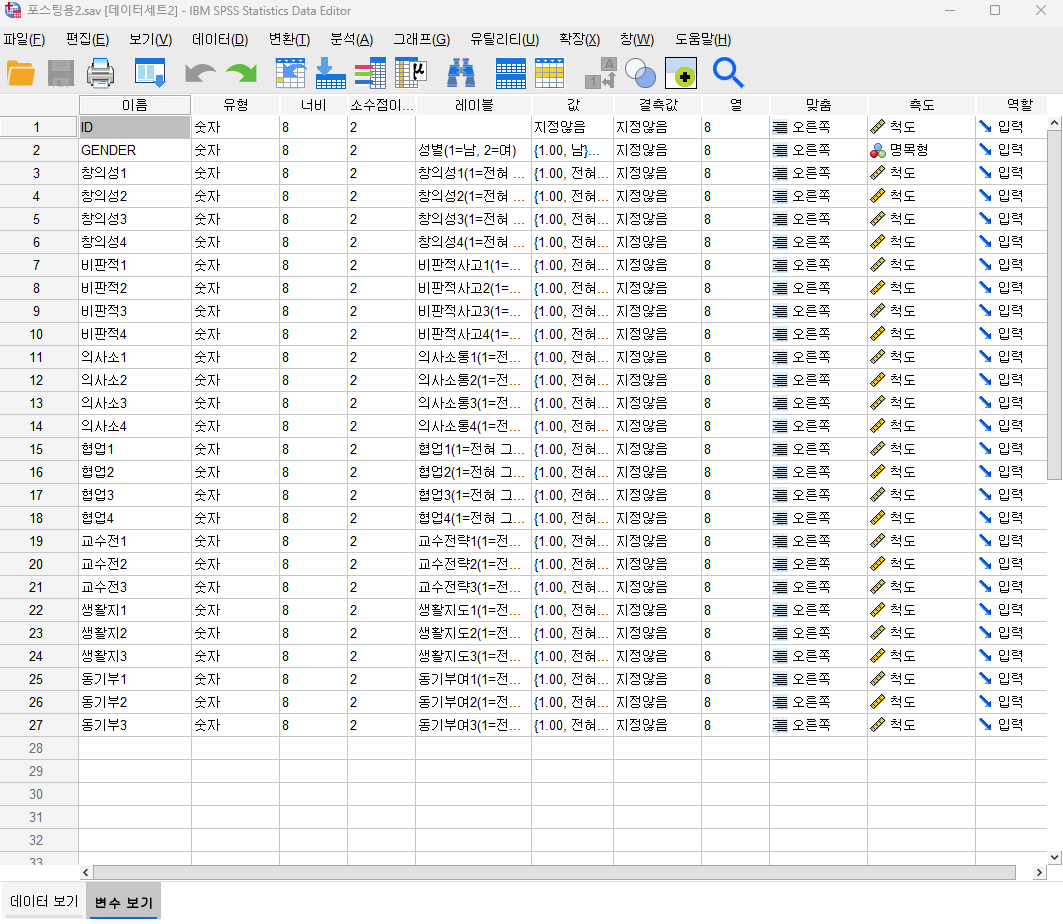Click the 측도 column header
1063x924 pixels.
coord(921,105)
